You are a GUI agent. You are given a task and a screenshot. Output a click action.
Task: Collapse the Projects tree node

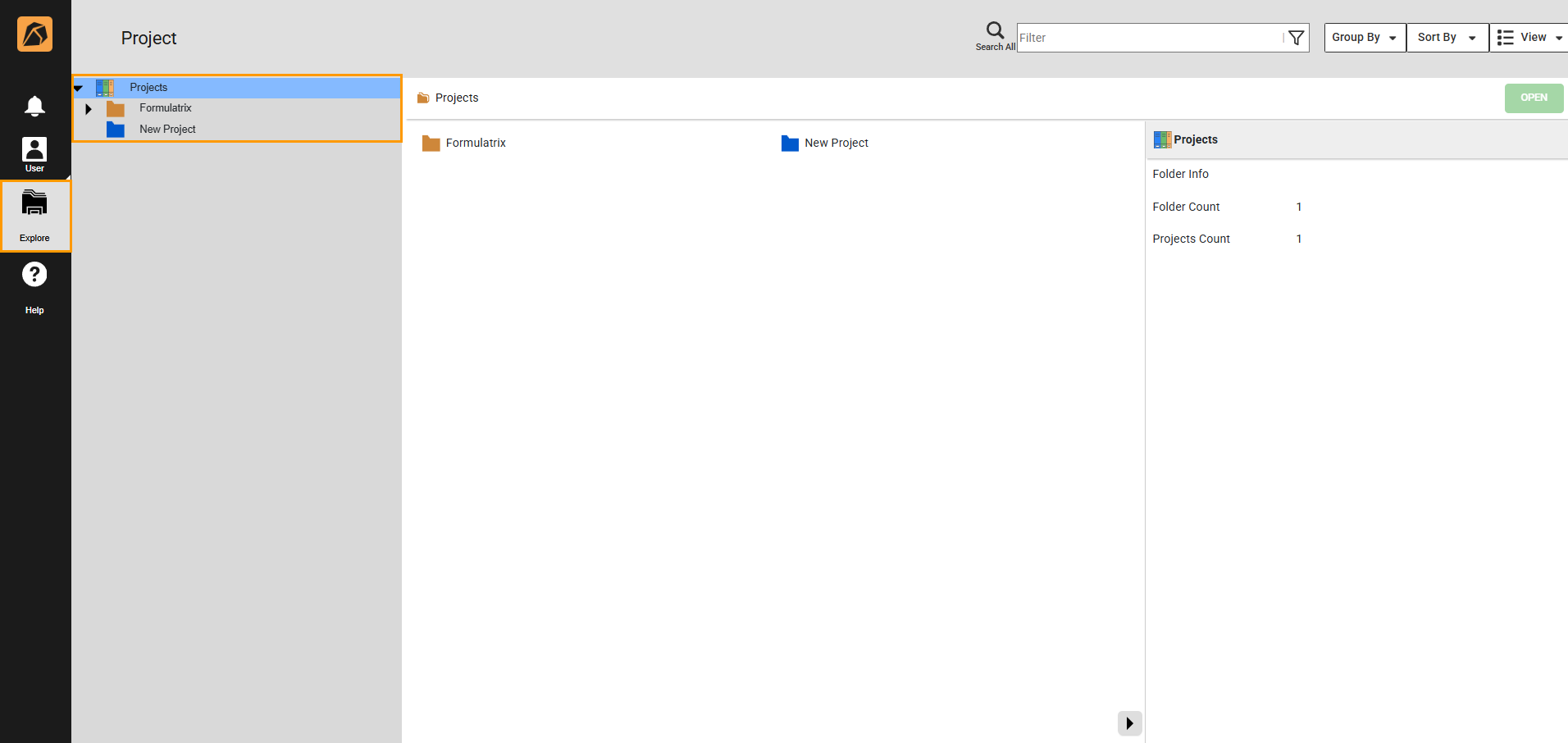tap(79, 88)
